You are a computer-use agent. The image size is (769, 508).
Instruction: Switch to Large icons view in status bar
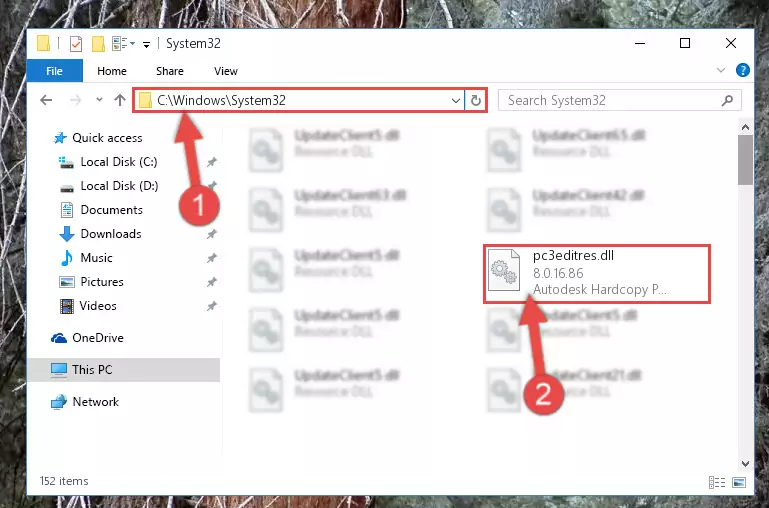tap(739, 483)
